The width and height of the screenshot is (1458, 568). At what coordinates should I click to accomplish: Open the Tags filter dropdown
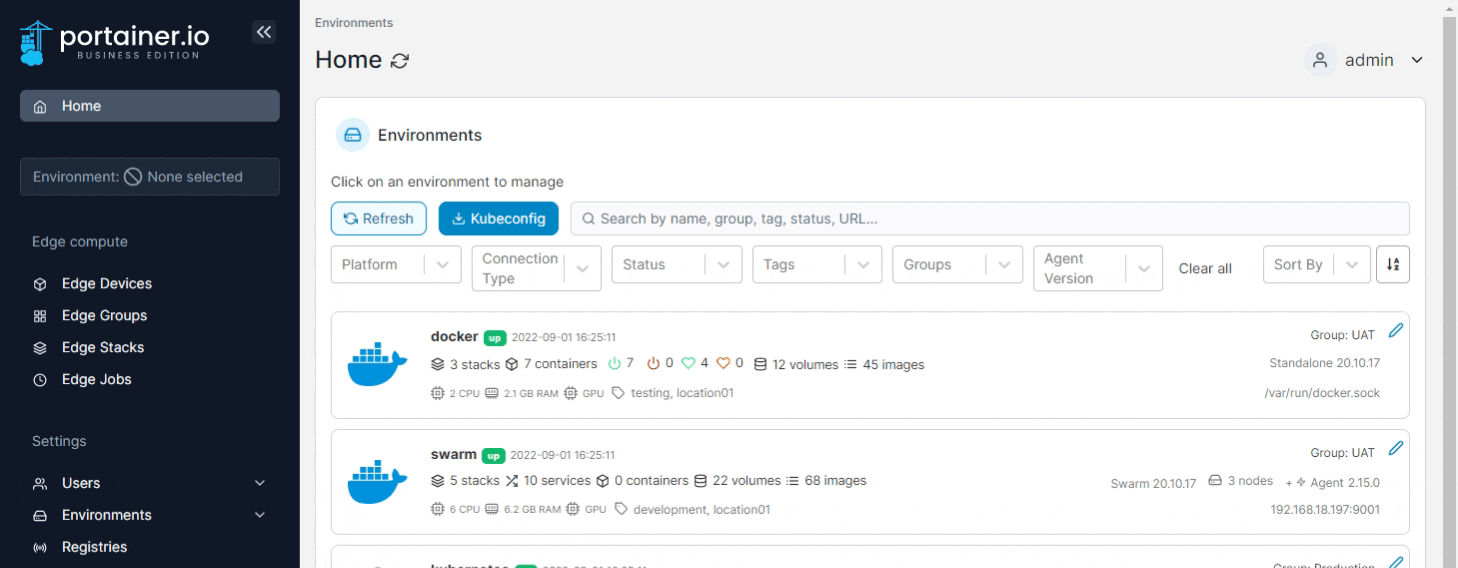[816, 265]
